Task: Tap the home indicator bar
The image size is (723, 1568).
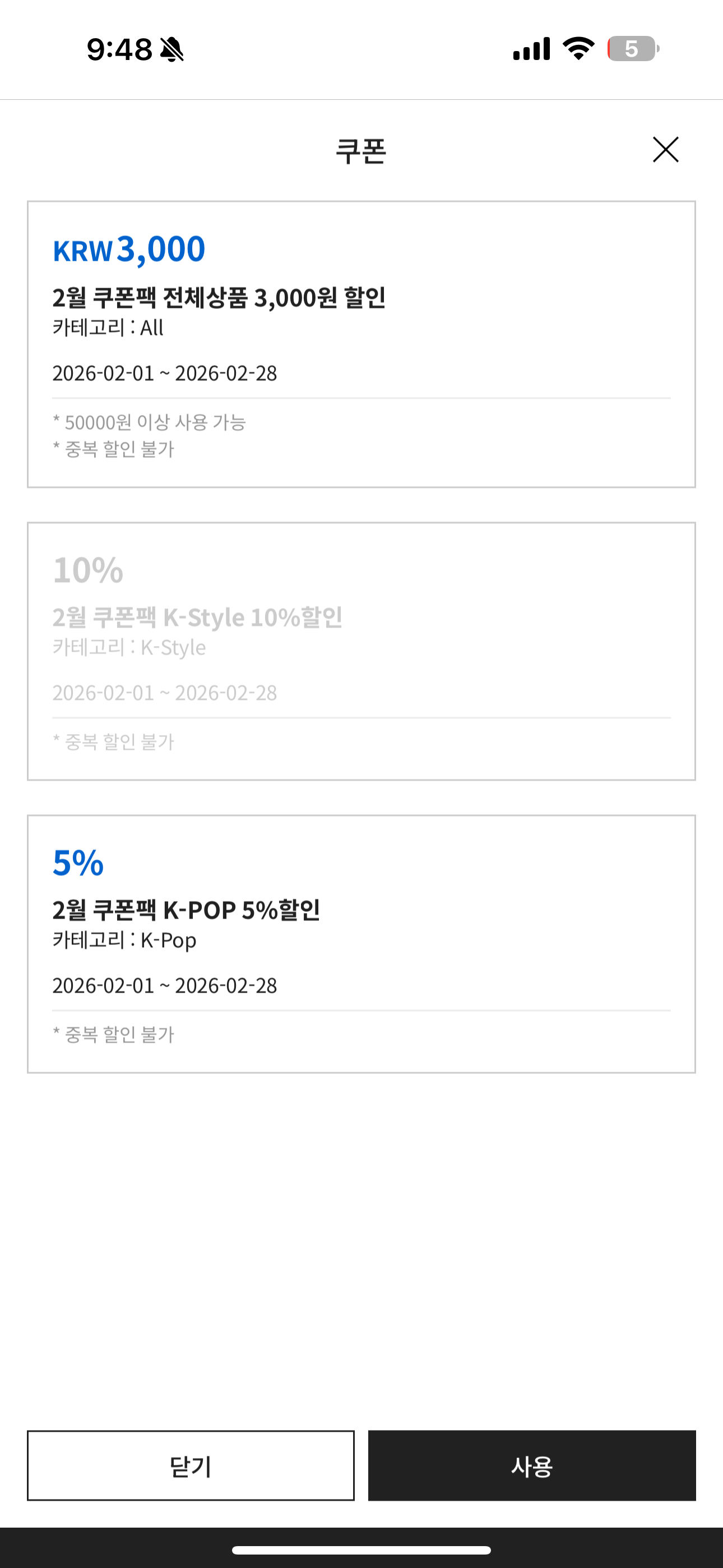Action: (361, 1549)
